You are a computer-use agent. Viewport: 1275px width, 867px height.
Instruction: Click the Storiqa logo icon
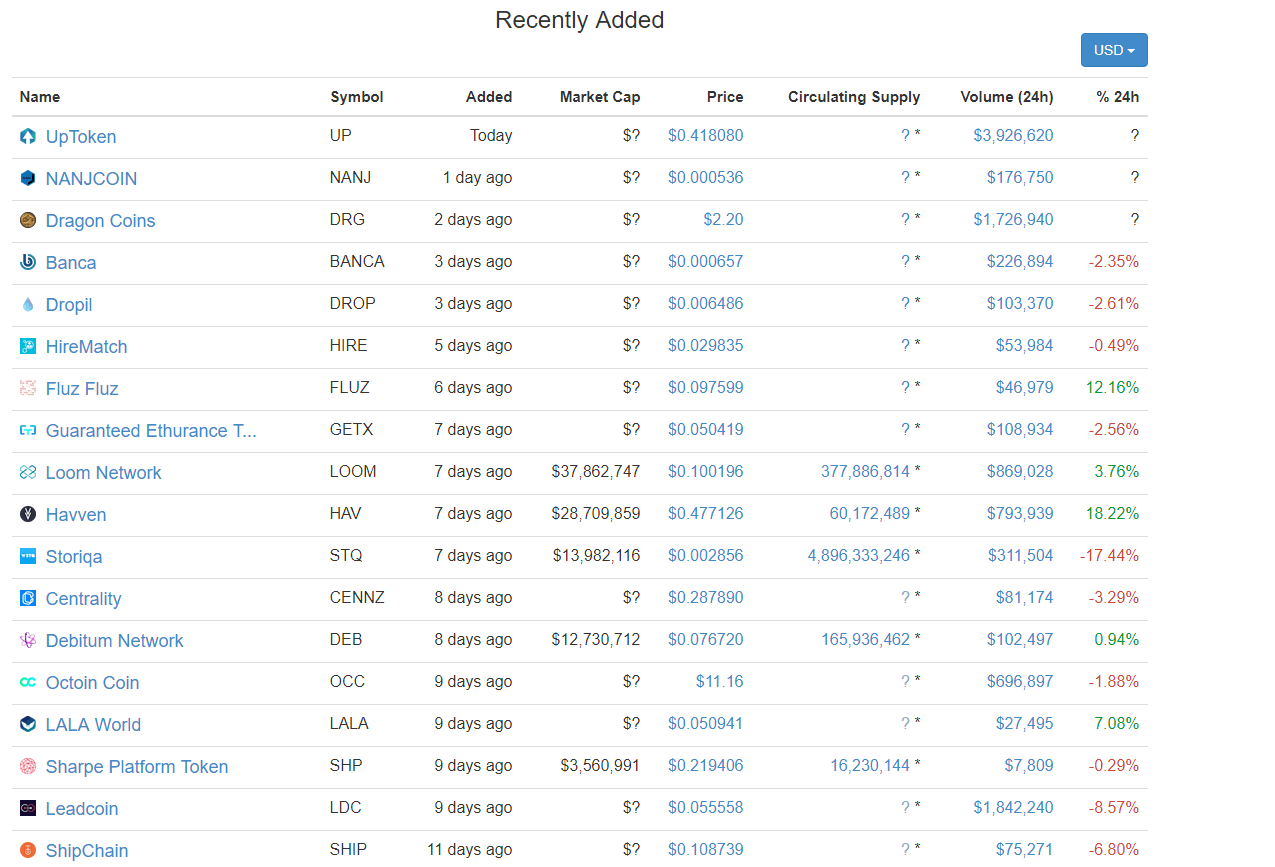[28, 557]
